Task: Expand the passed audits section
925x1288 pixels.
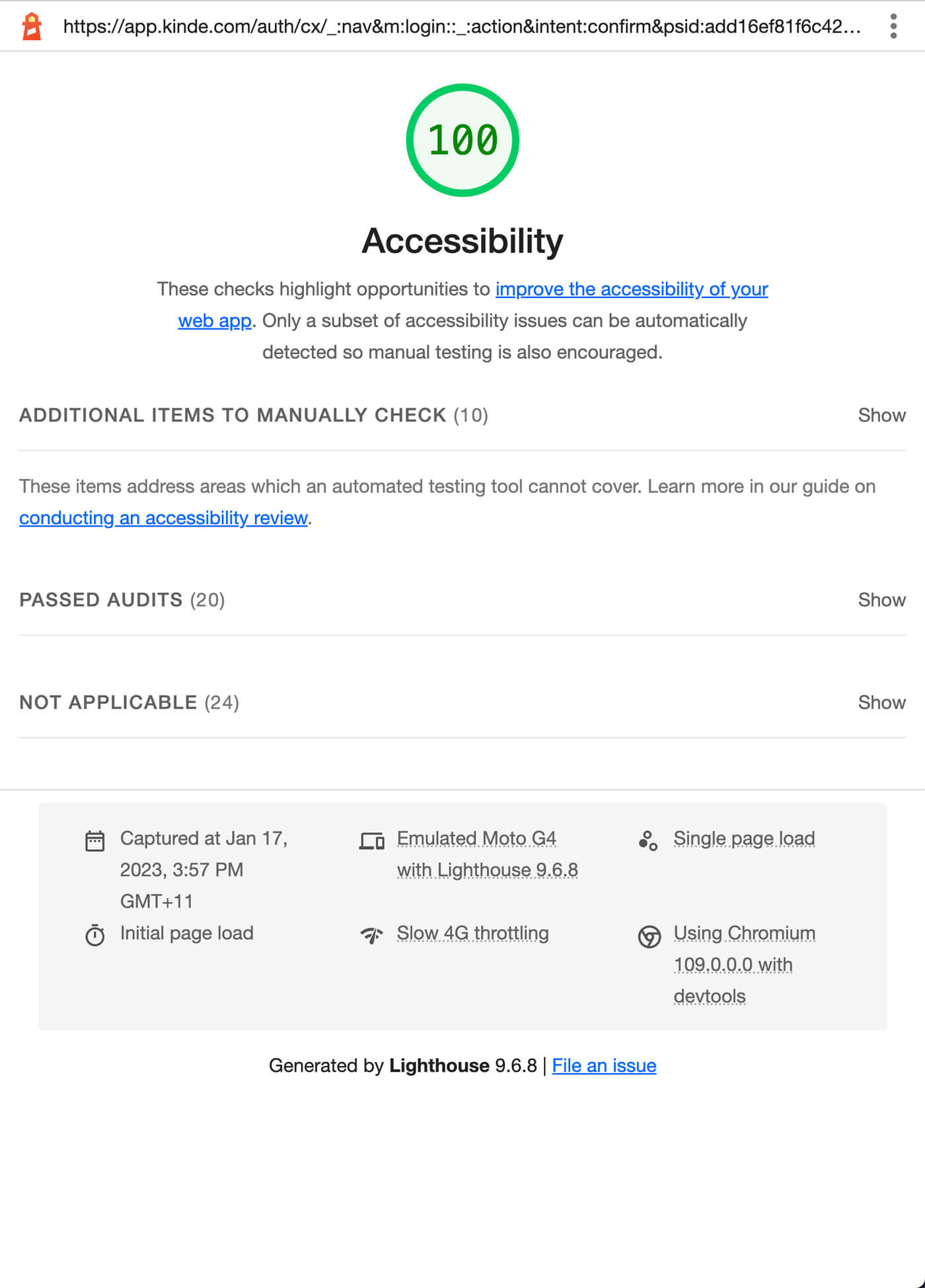Action: point(881,600)
